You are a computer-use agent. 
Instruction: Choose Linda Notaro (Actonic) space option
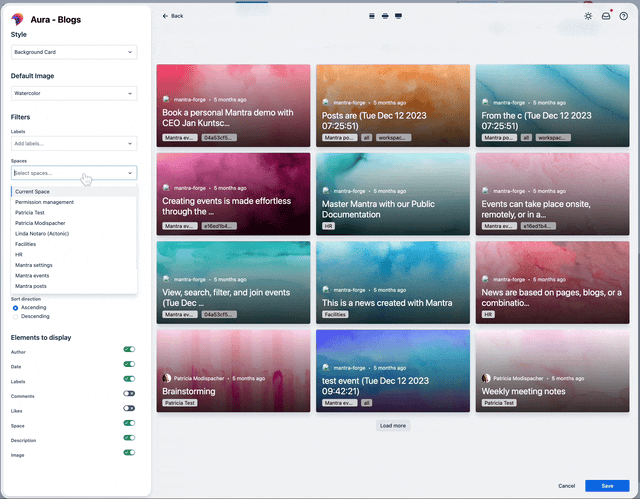pos(74,234)
